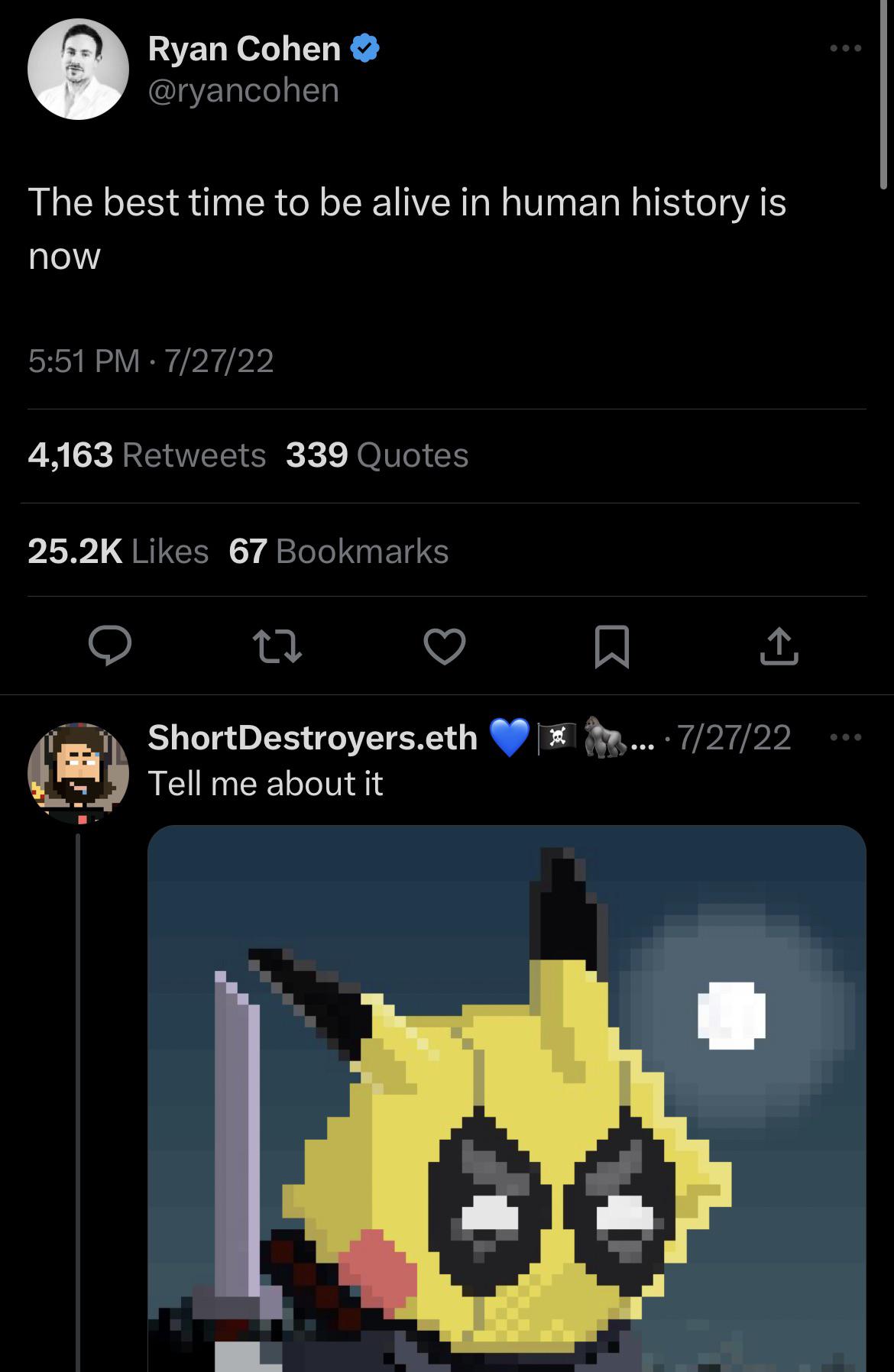This screenshot has height=1372, width=894.
Task: Click the blue verified badge
Action: 365,49
